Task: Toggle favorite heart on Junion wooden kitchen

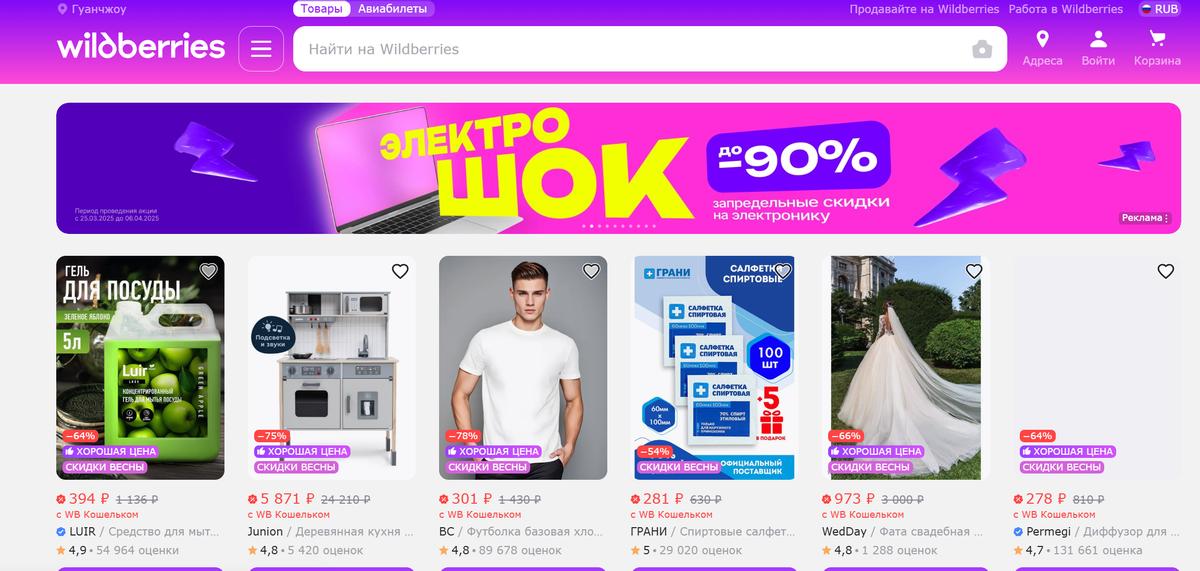Action: click(x=400, y=271)
